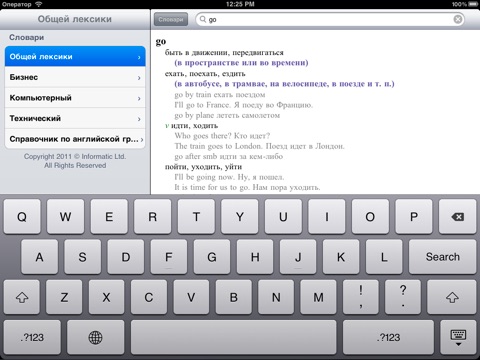This screenshot has width=480, height=360.
Task: Tap the Search key on the keyboard
Action: point(442,257)
